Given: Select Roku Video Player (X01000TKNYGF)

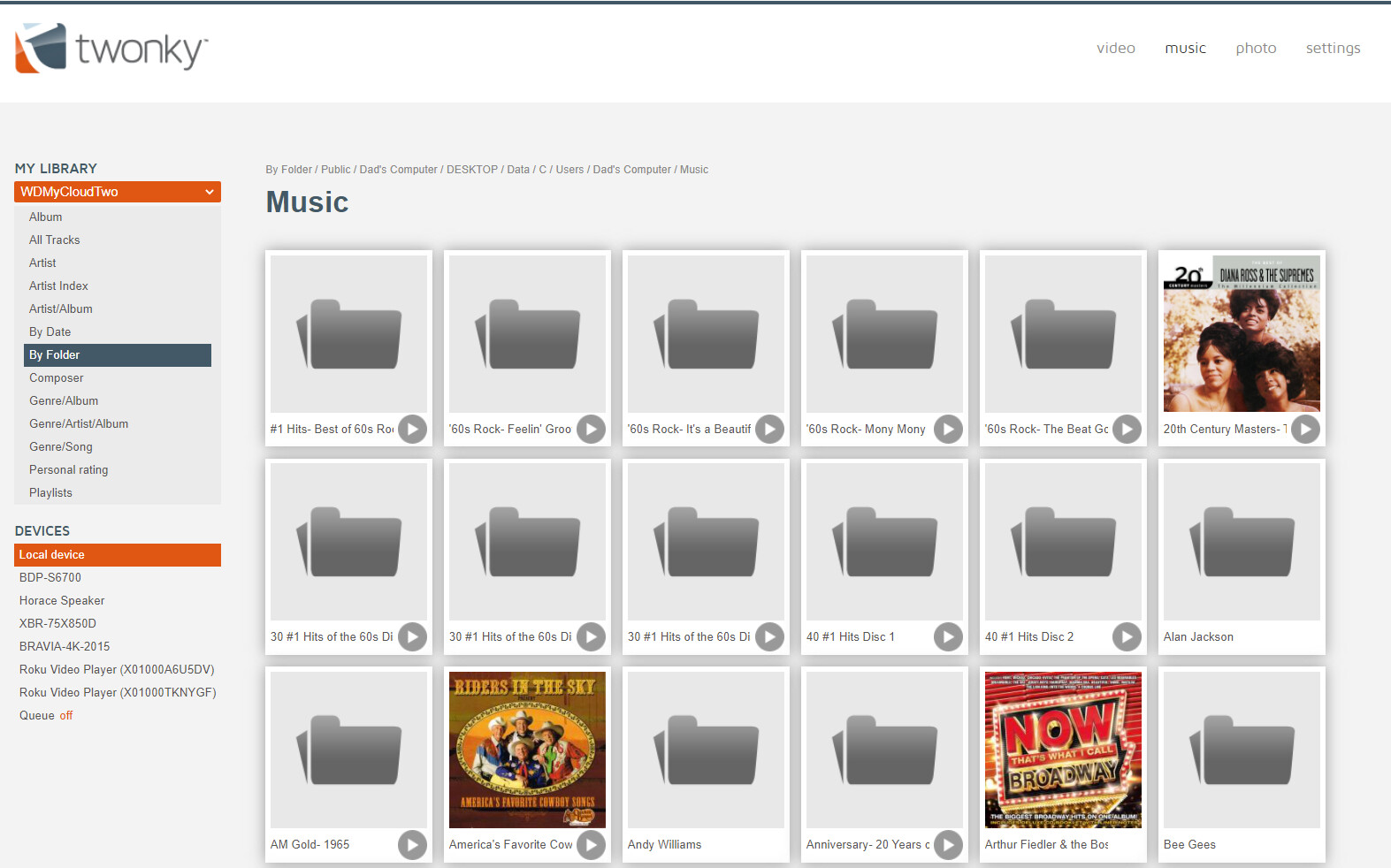Looking at the screenshot, I should point(118,693).
